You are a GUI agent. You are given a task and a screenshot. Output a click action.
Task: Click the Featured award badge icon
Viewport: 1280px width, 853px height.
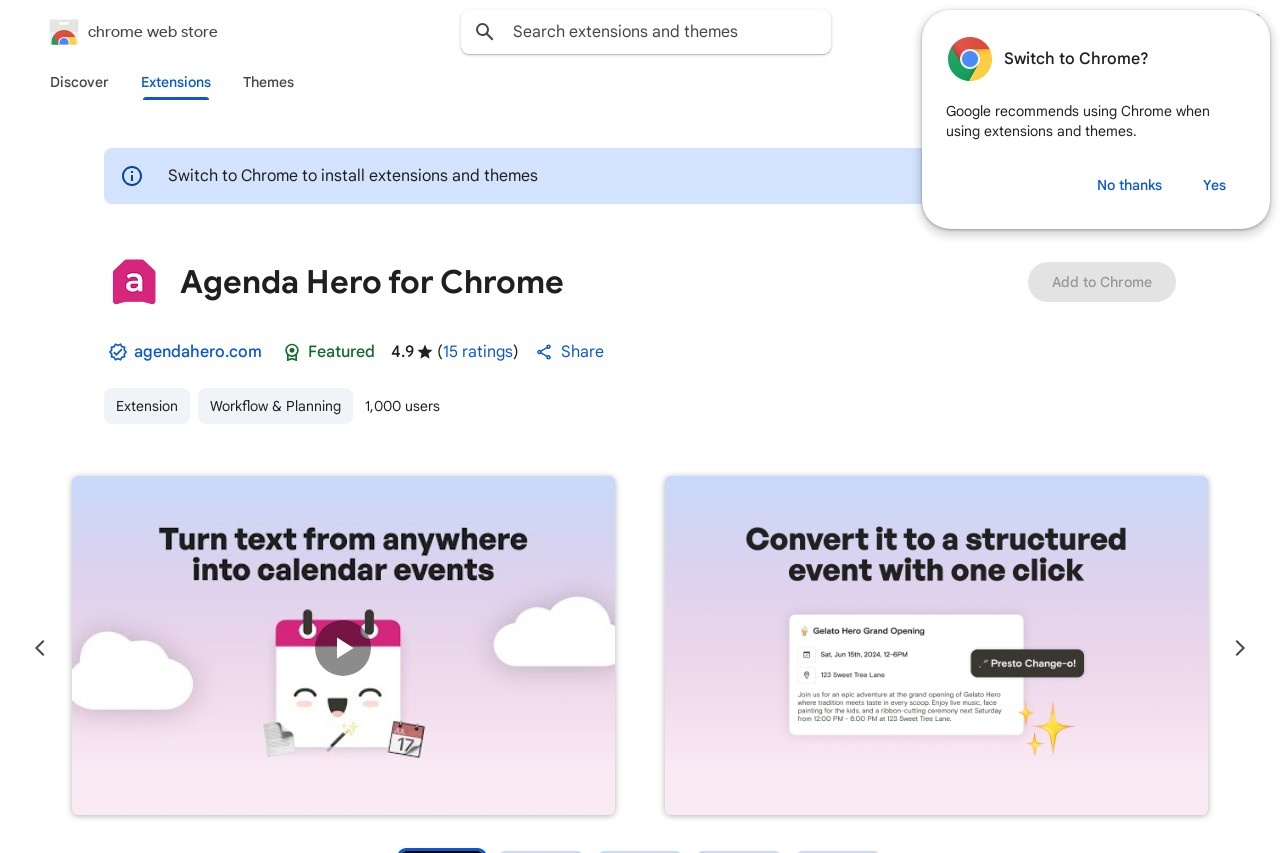tap(292, 352)
